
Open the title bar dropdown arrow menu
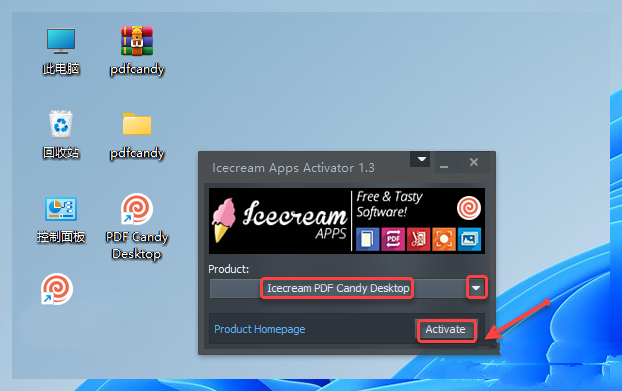point(421,159)
